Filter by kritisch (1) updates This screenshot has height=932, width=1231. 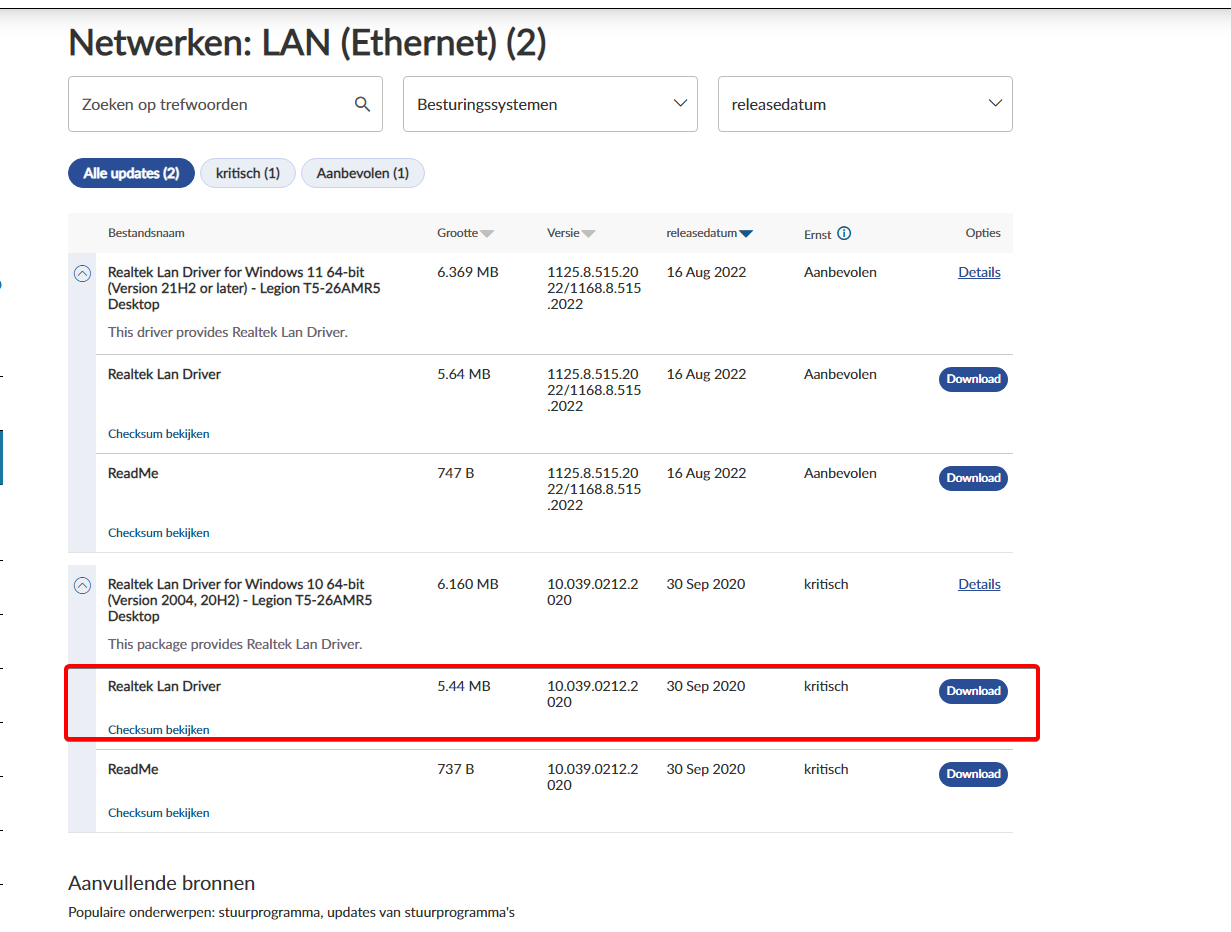click(x=247, y=173)
